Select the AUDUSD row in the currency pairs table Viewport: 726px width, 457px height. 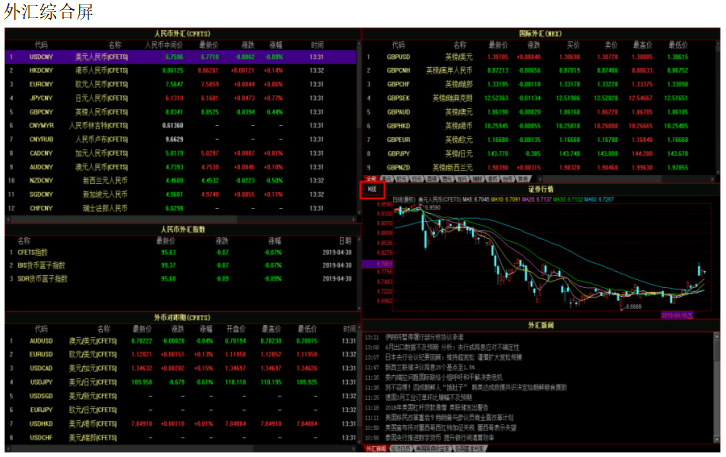point(181,341)
